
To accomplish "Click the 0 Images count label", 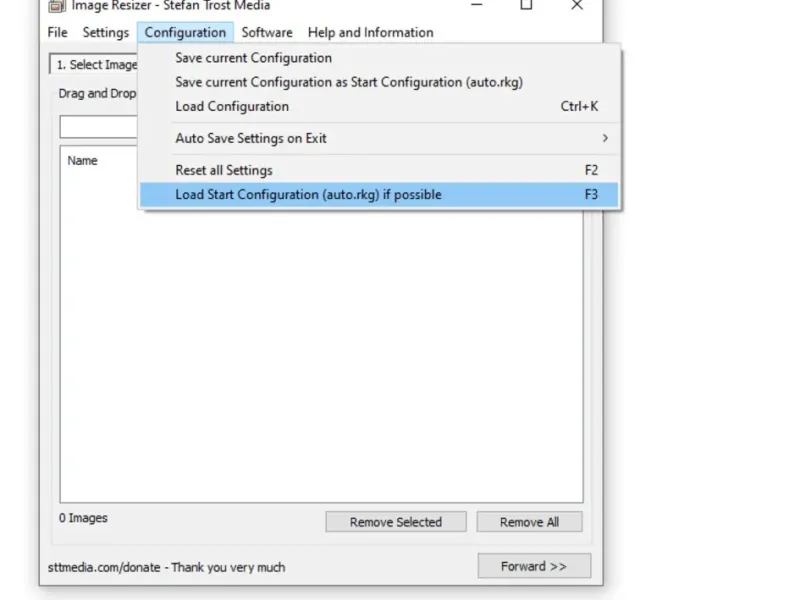I will (83, 518).
